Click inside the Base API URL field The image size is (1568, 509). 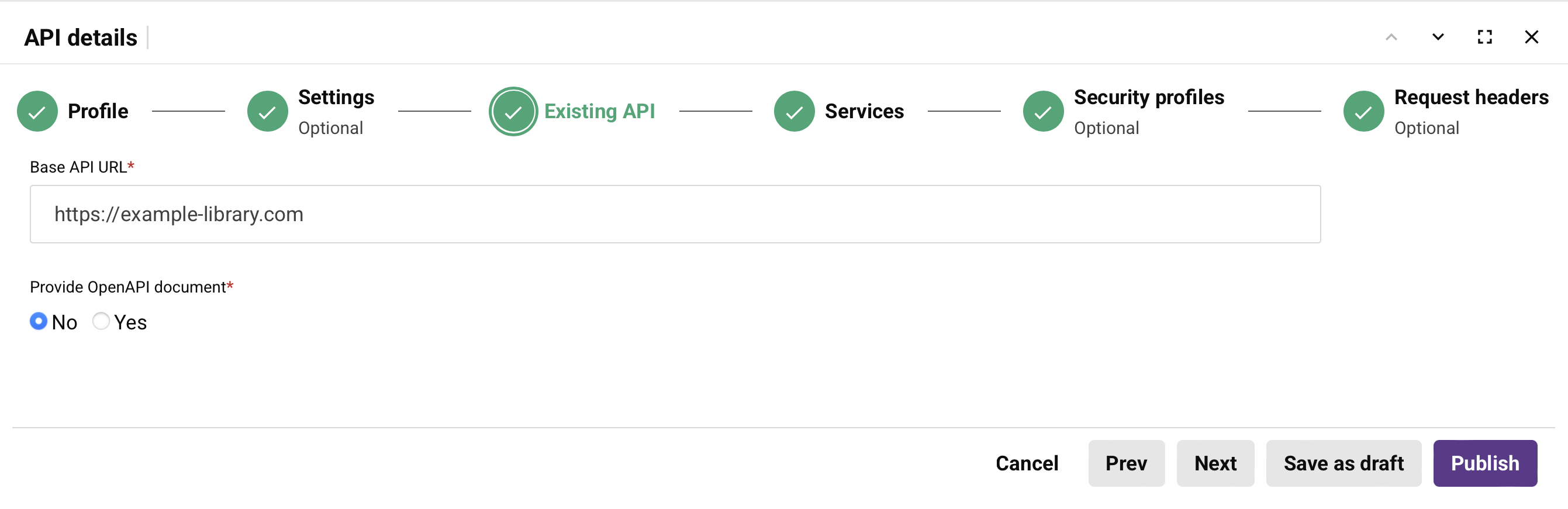pyautogui.click(x=669, y=214)
